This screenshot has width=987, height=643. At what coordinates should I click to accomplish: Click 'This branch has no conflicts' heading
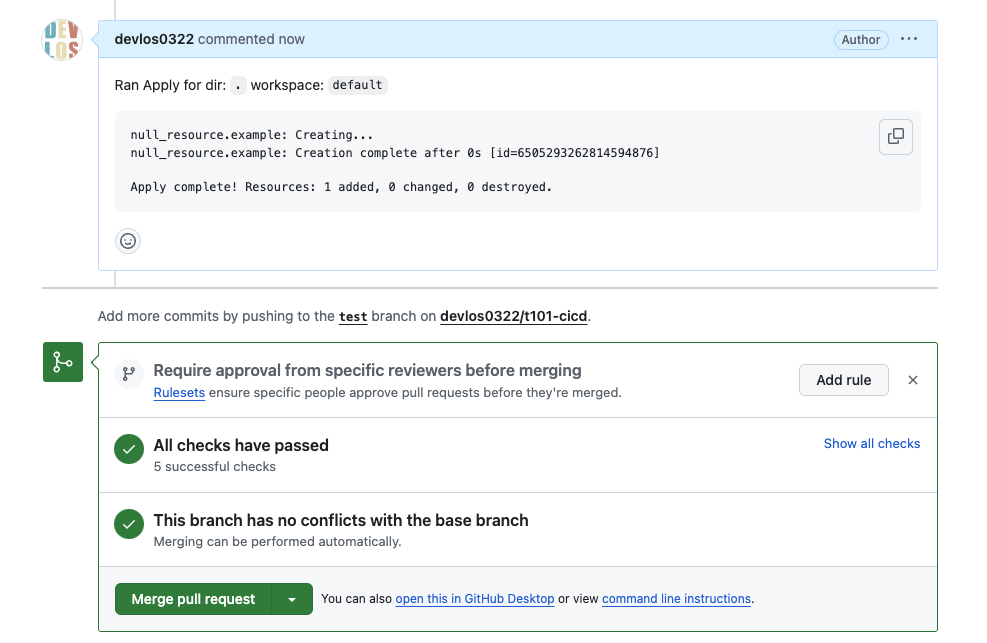pos(341,520)
